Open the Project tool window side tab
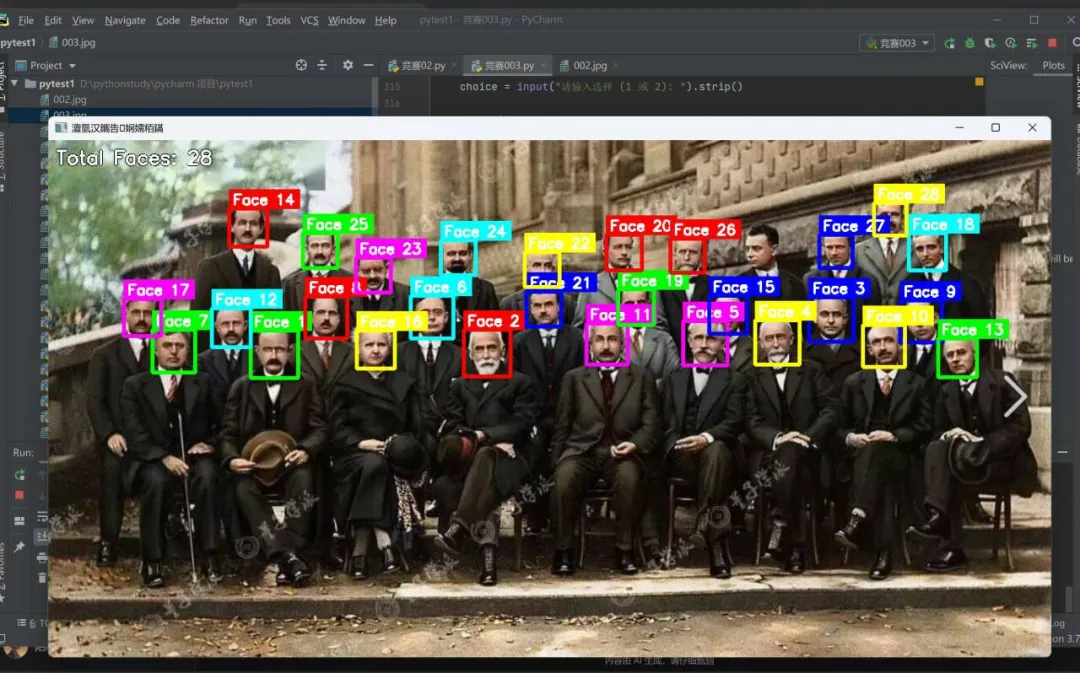This screenshot has width=1080, height=673. coord(3,87)
